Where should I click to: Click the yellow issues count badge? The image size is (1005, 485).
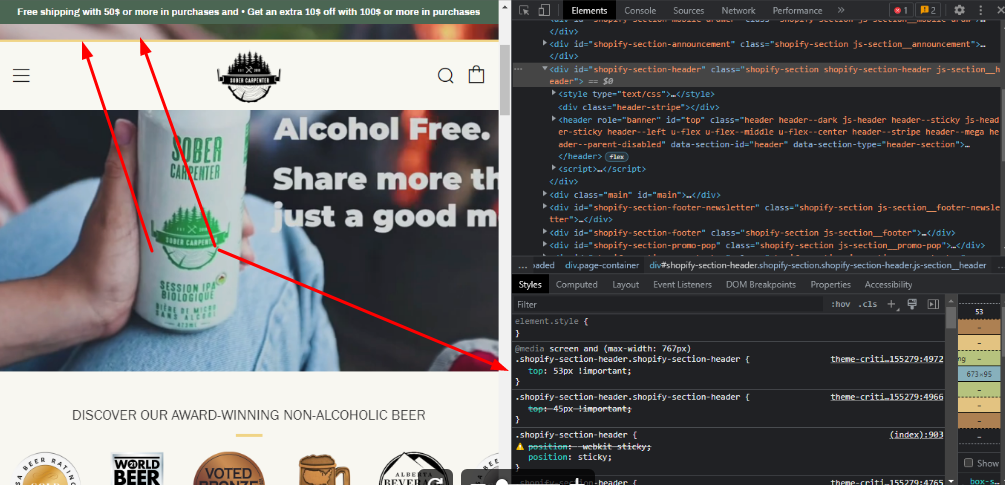point(927,10)
